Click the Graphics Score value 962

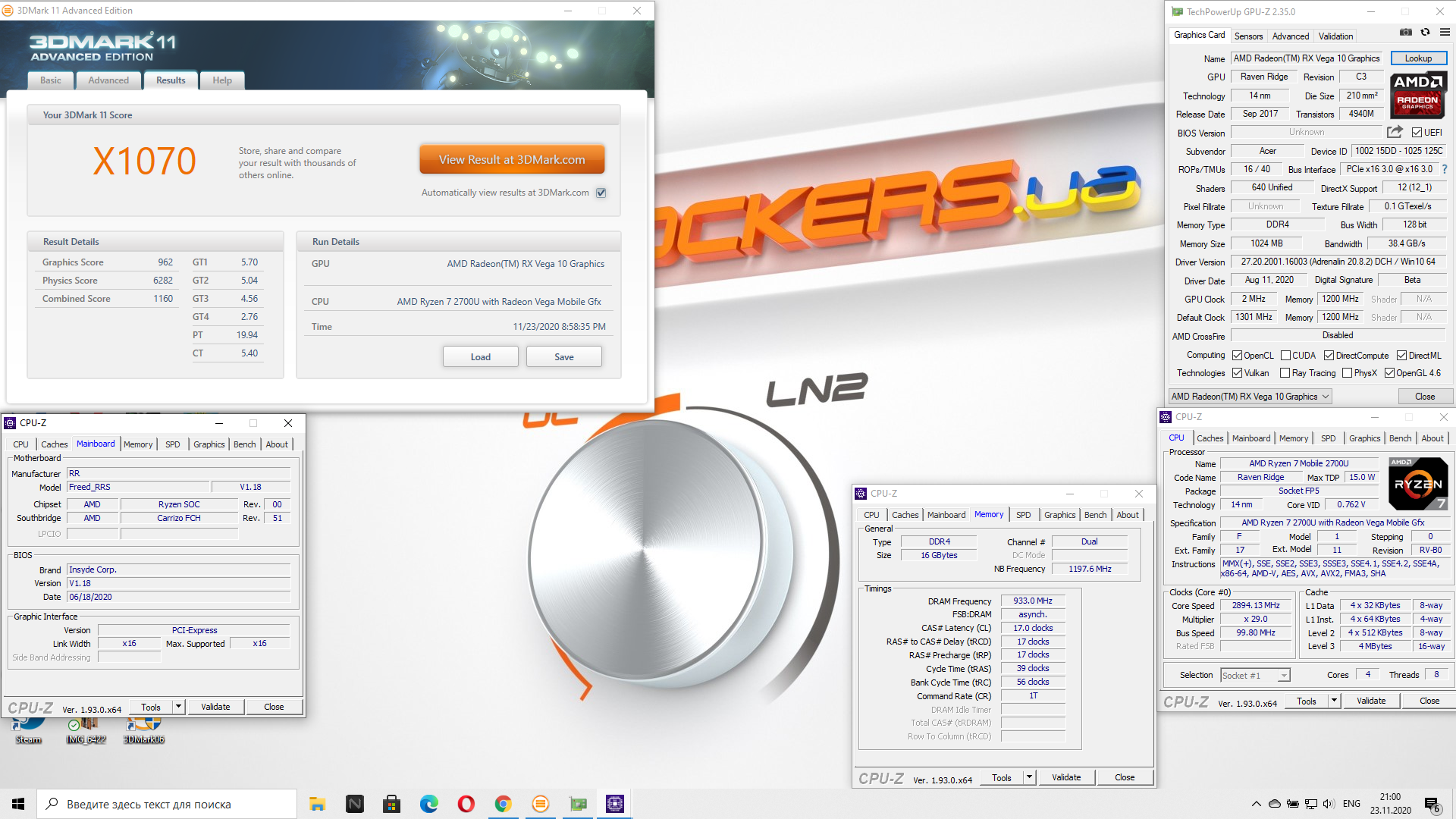pyautogui.click(x=165, y=262)
